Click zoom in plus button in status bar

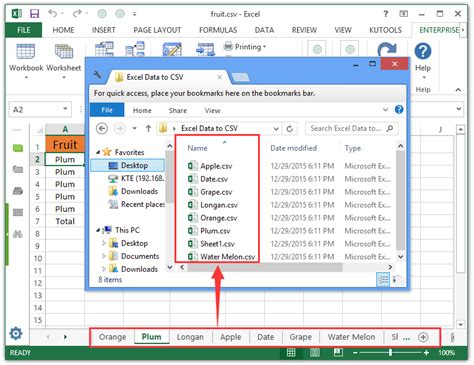tap(426, 353)
